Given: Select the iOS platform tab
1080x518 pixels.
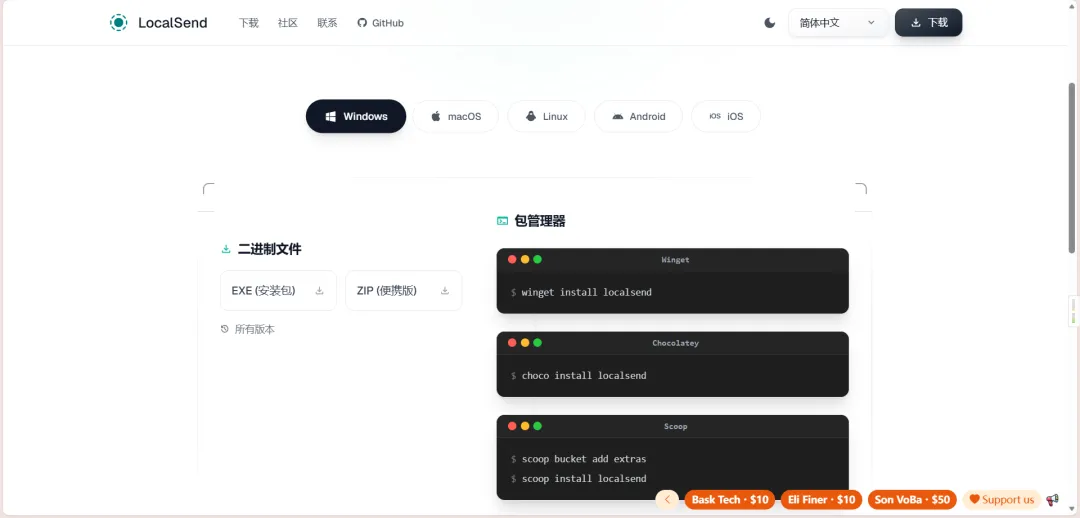Looking at the screenshot, I should [x=726, y=116].
